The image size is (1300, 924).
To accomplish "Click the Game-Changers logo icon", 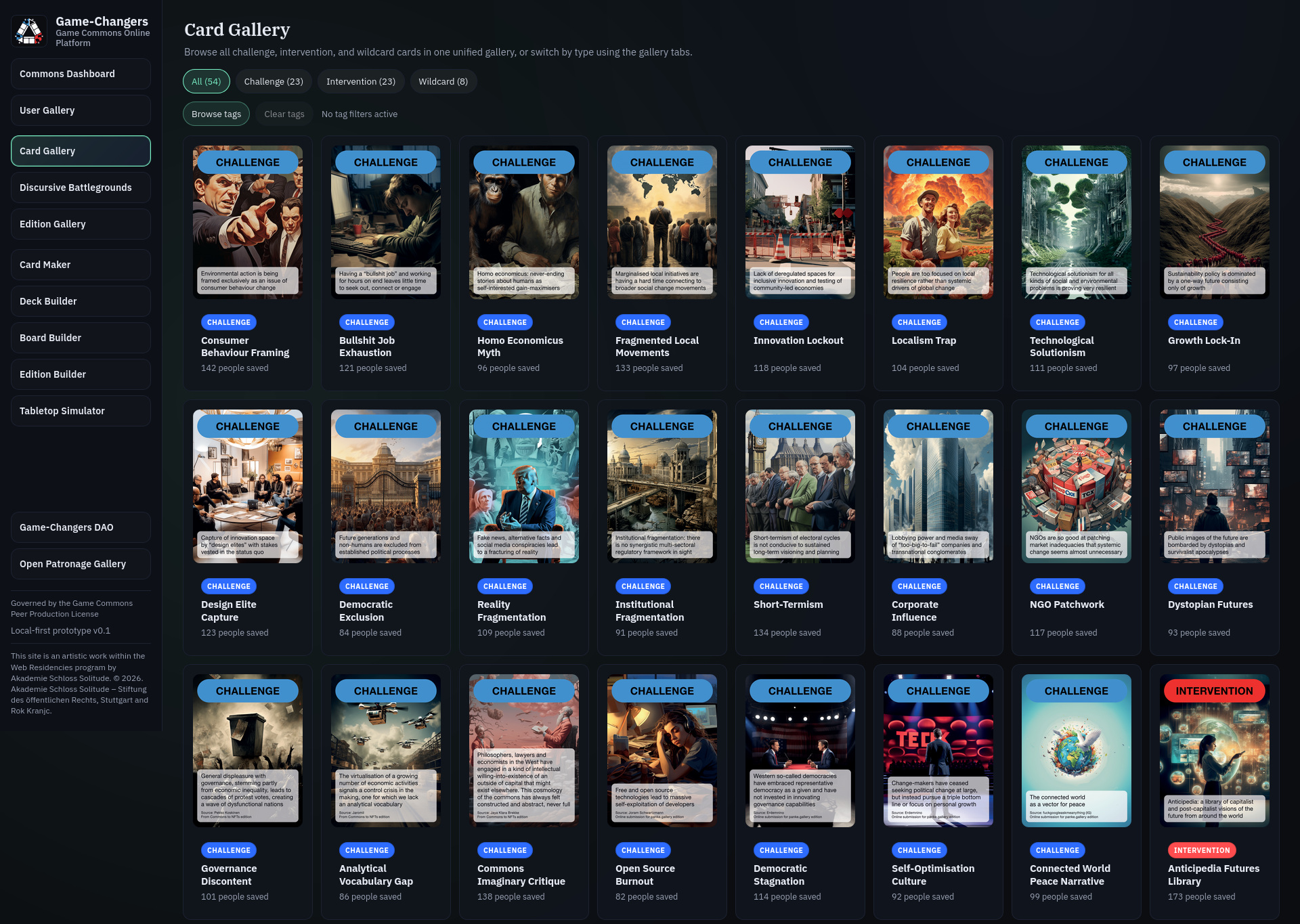I will (x=29, y=31).
